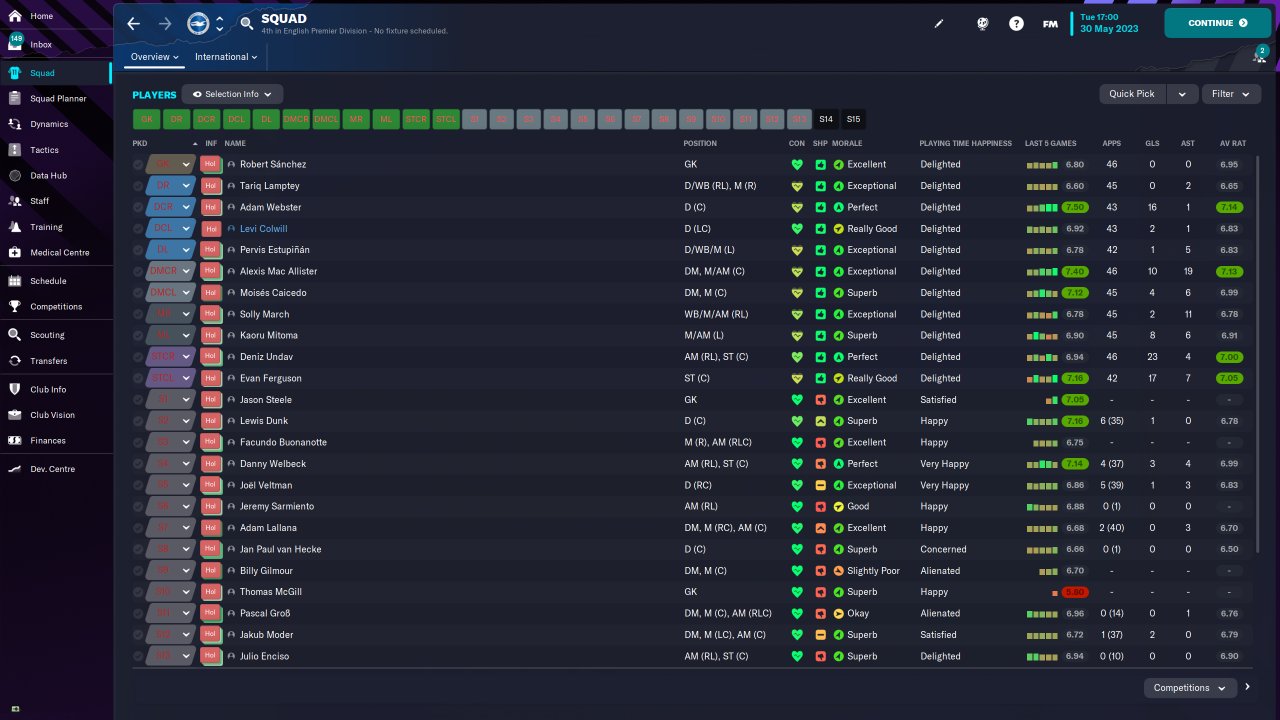Select the S15 substitute slot
This screenshot has width=1280, height=720.
tap(853, 119)
